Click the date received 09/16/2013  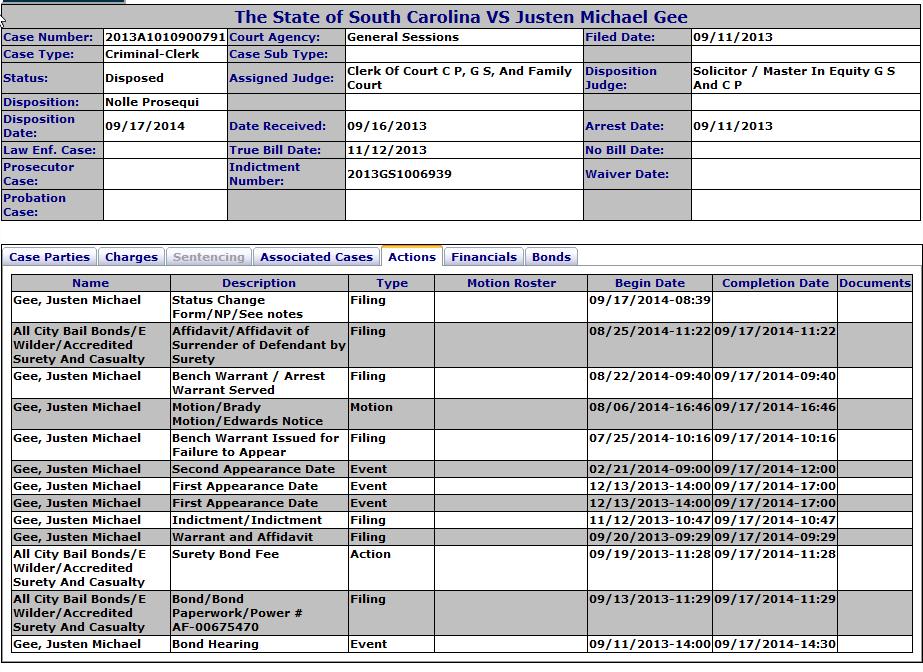point(387,126)
